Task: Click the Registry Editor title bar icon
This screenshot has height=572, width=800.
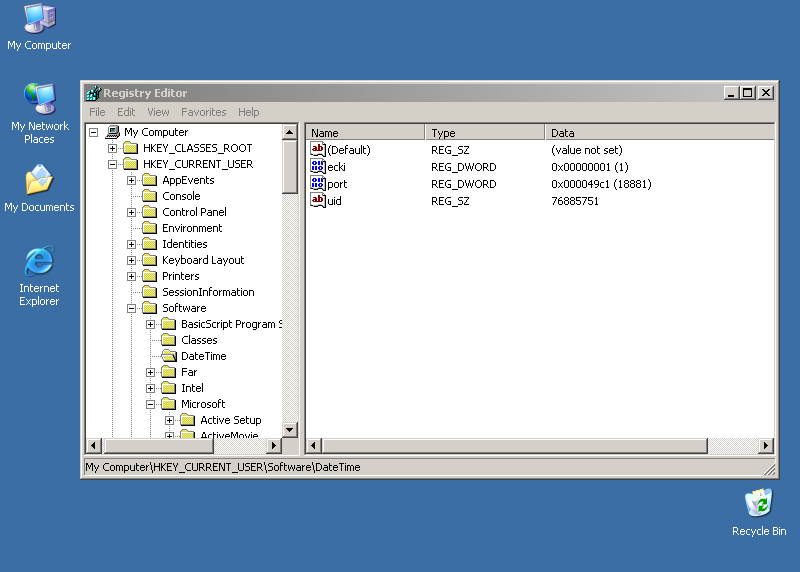Action: [x=93, y=93]
